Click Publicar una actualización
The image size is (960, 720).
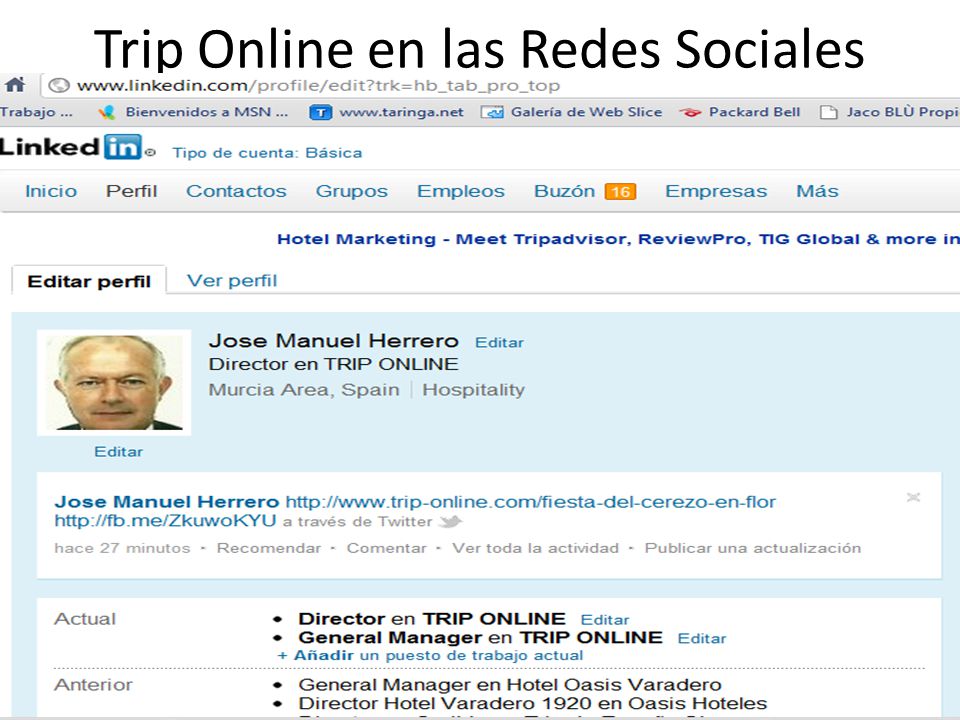[753, 548]
